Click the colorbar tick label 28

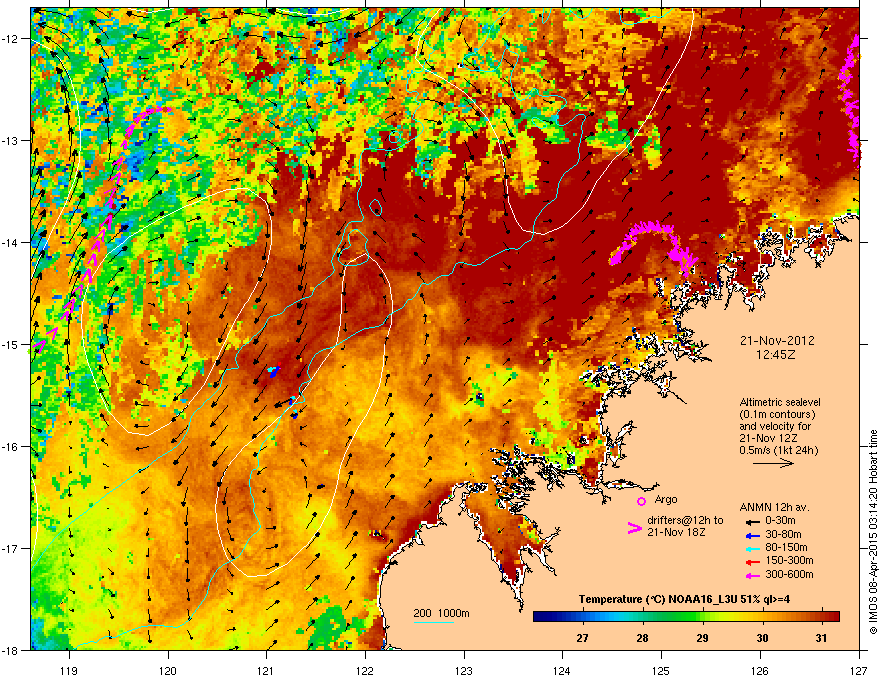pos(643,638)
